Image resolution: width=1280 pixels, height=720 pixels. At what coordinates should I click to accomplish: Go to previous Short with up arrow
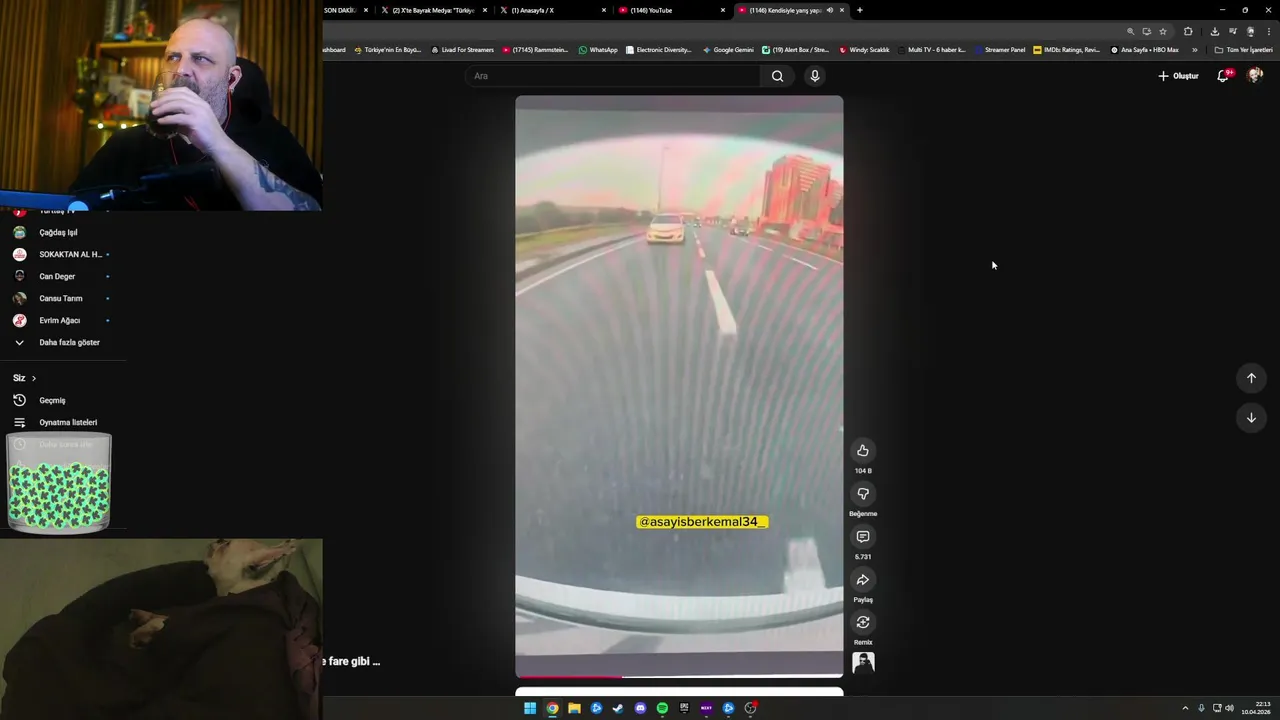click(1251, 378)
